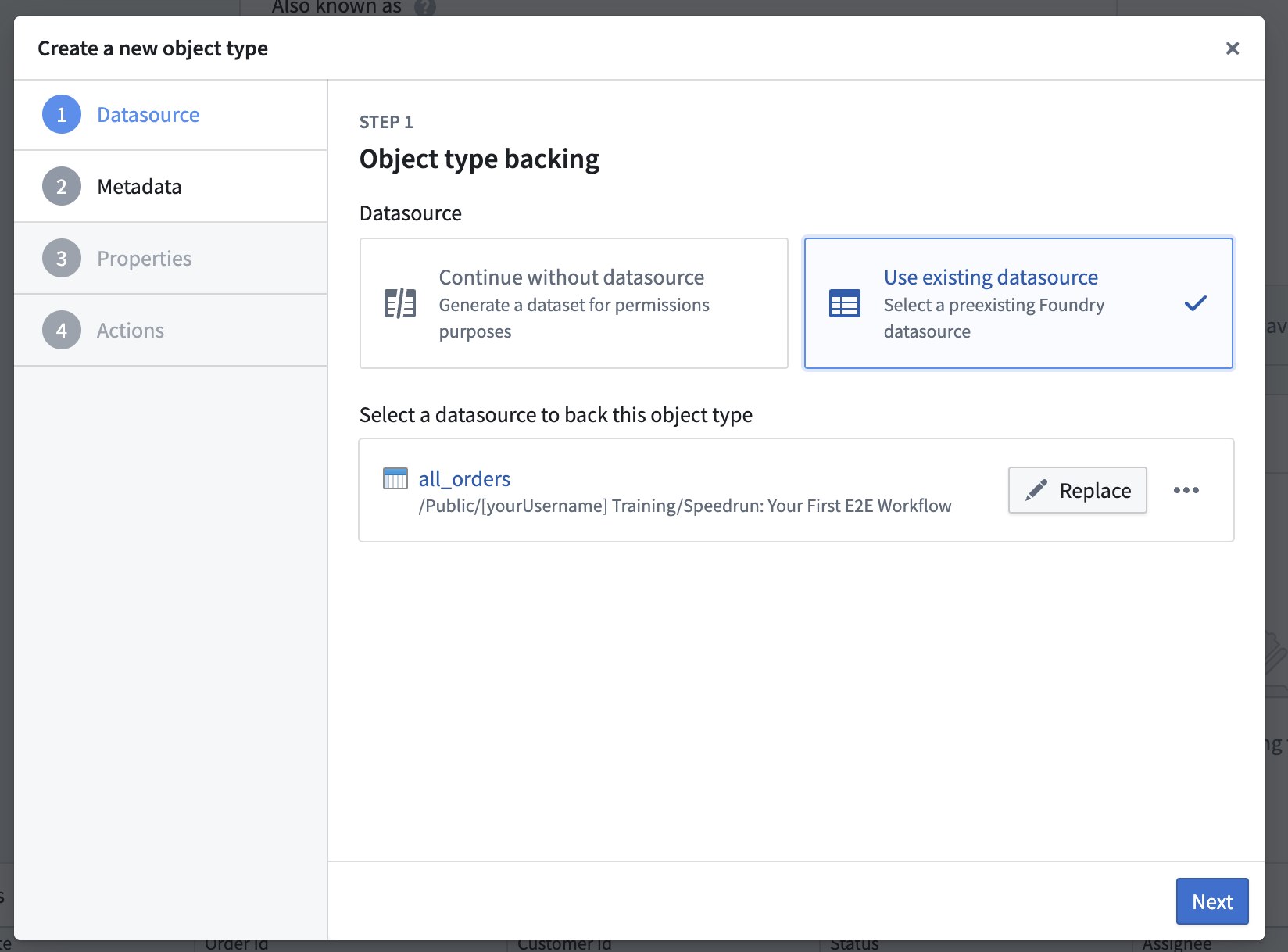Open the three-dot more options menu
This screenshot has height=952, width=1288.
[1186, 490]
